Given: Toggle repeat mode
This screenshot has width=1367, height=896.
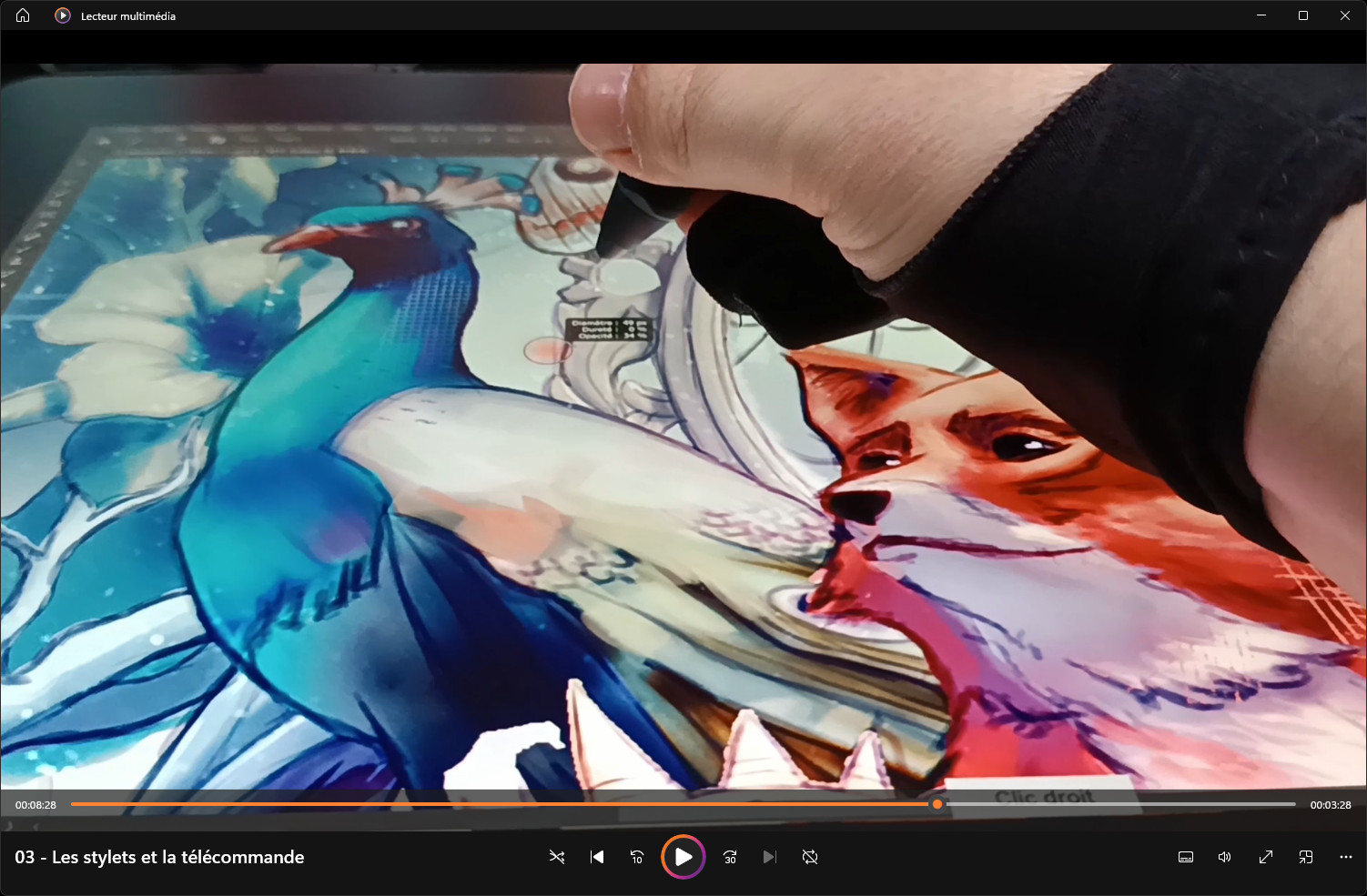Looking at the screenshot, I should point(810,857).
